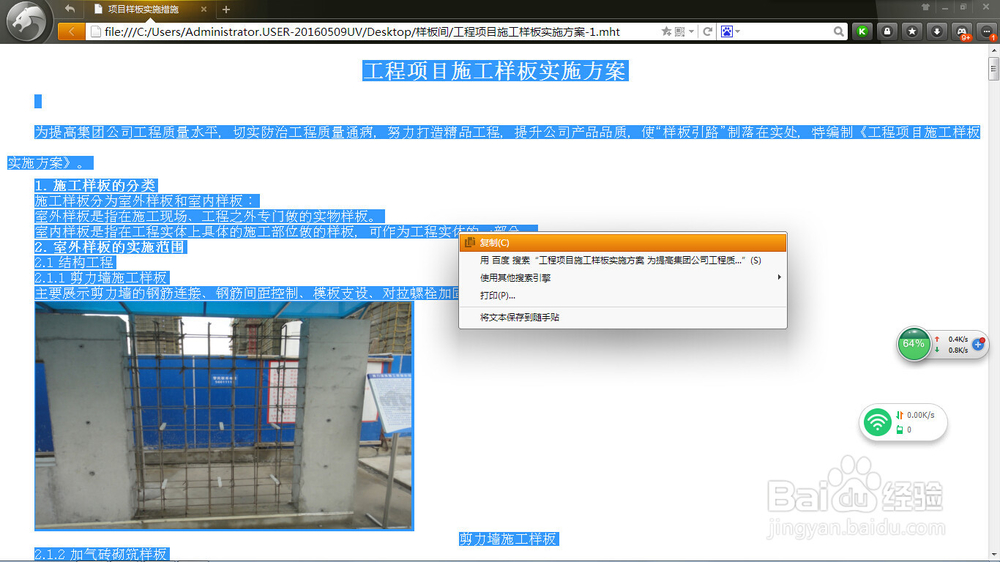Select 将文本保存到随手贴 menu item
This screenshot has height=562, width=1000.
[x=623, y=317]
